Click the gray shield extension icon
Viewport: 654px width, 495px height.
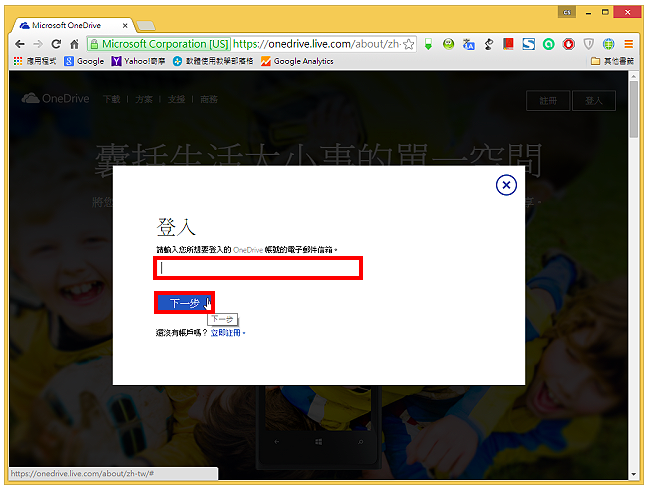[x=589, y=44]
